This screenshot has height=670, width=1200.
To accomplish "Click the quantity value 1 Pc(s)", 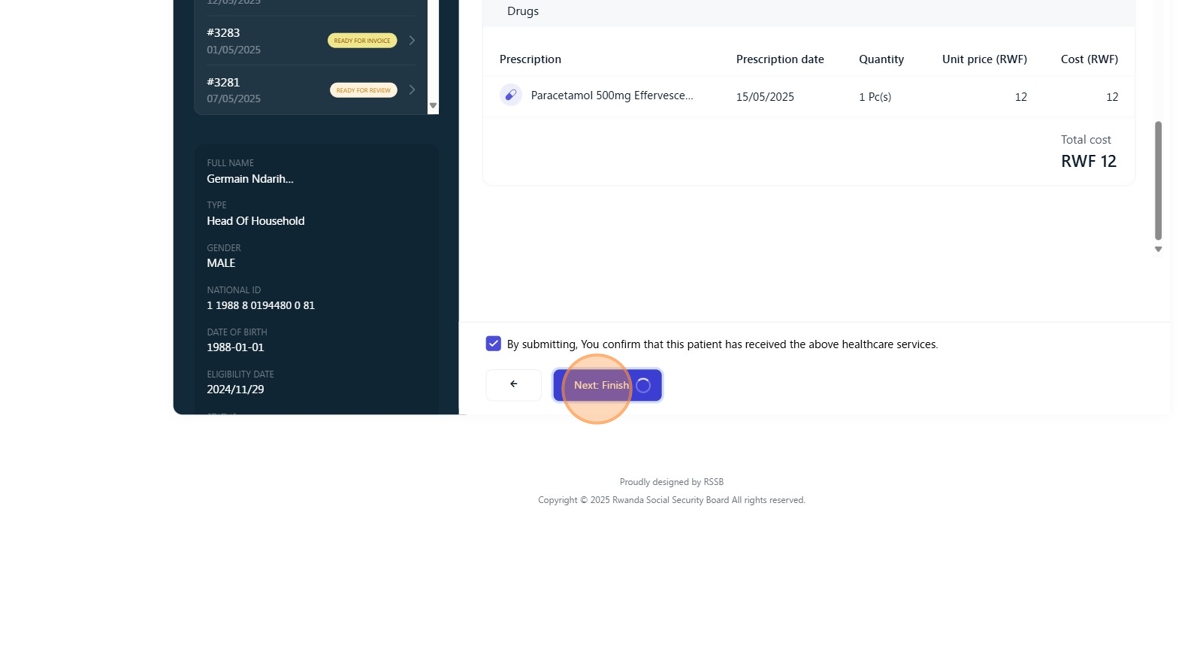I will point(875,97).
